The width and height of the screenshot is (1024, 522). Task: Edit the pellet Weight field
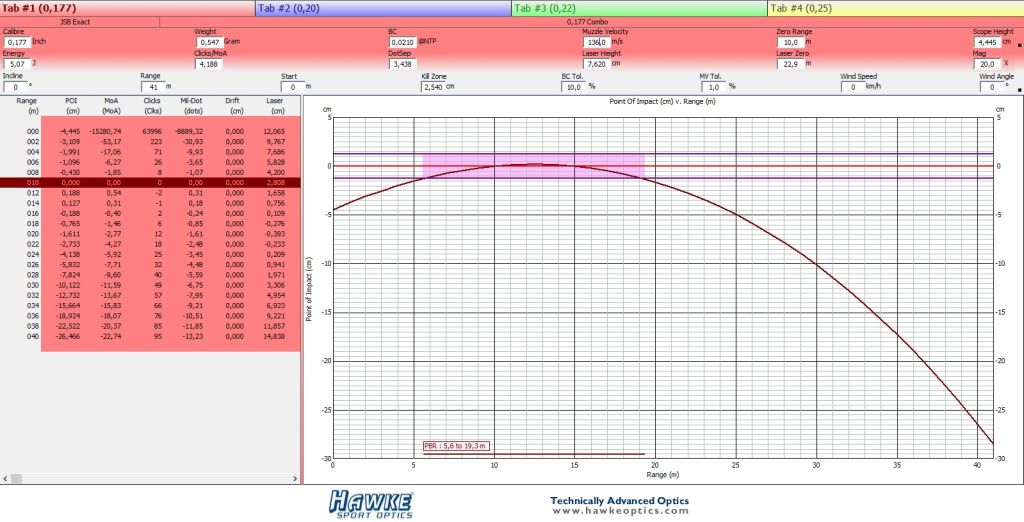pyautogui.click(x=209, y=42)
